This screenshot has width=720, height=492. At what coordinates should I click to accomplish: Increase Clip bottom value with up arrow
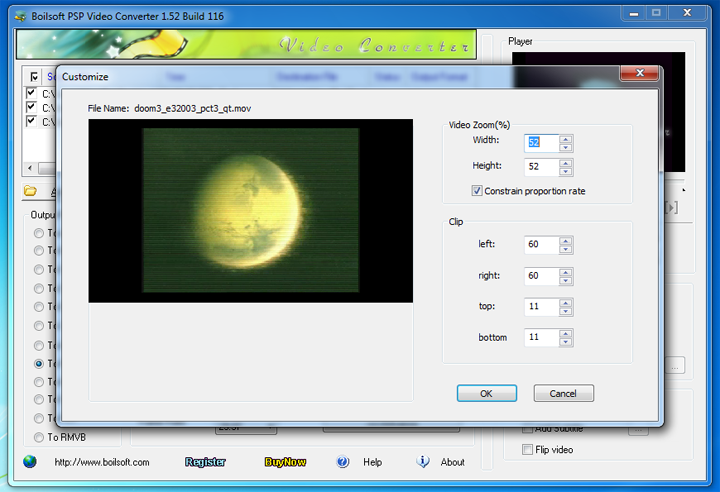pos(566,334)
